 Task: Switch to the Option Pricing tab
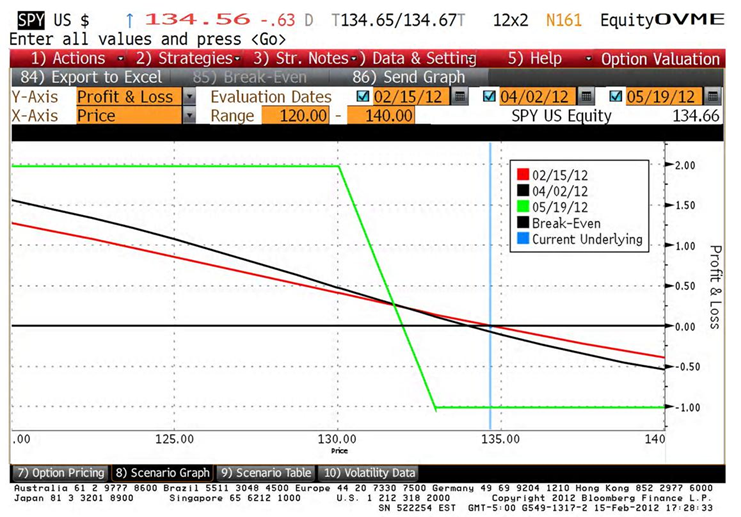pos(60,473)
